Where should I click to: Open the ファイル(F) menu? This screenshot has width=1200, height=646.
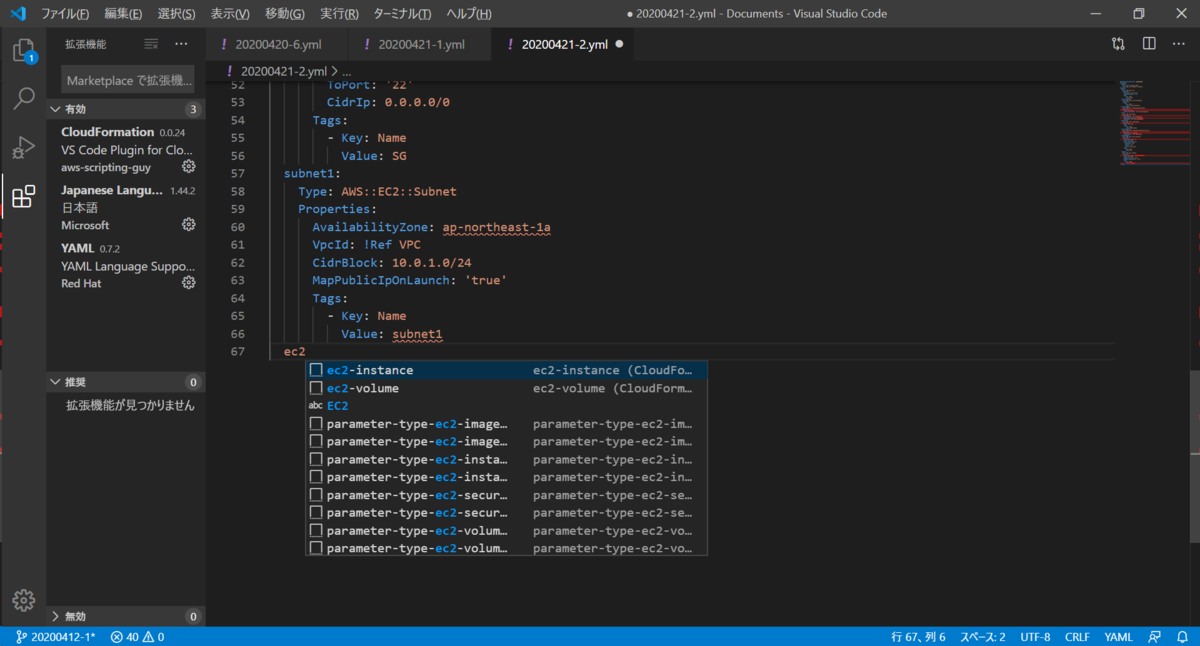[65, 14]
